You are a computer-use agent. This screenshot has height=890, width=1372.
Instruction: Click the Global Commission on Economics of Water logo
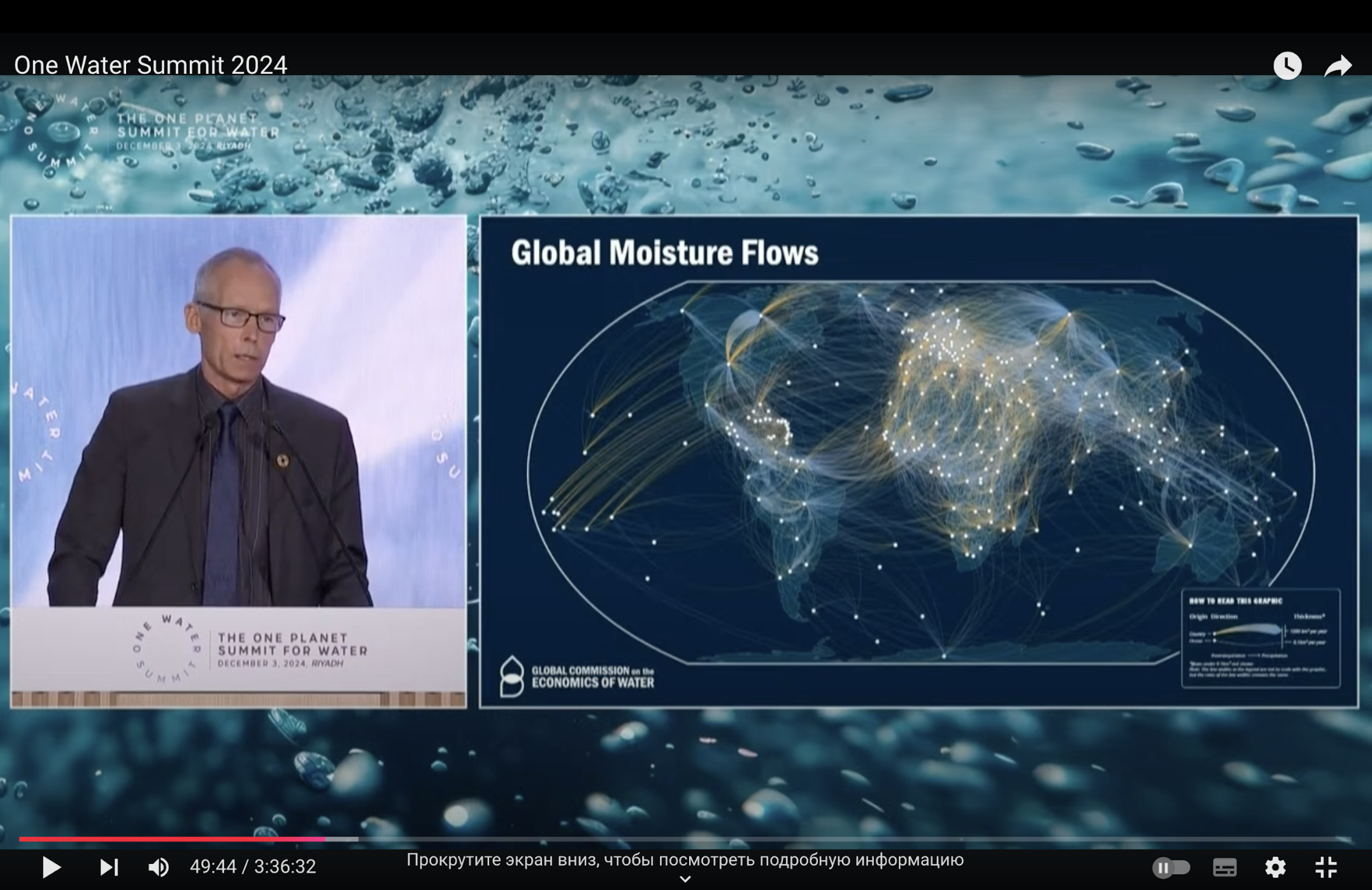pyautogui.click(x=577, y=677)
